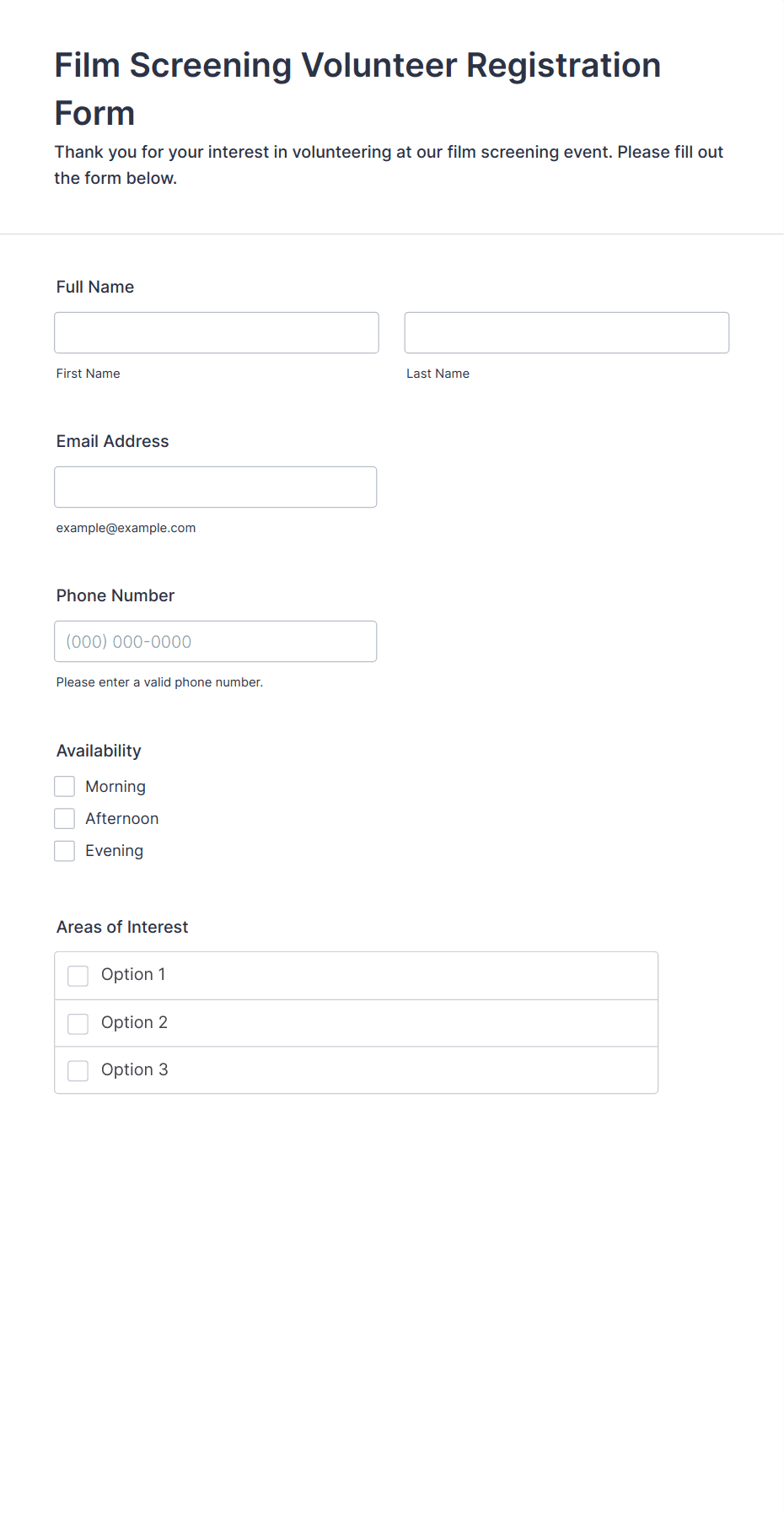Click the Afternoon label text

click(122, 819)
